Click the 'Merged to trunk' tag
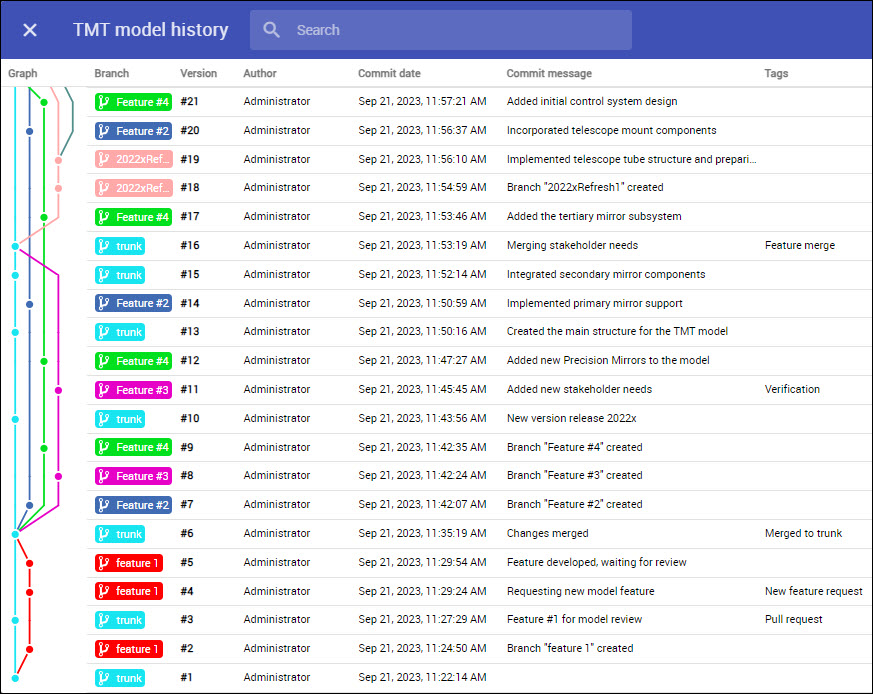The image size is (873, 694). pos(803,533)
